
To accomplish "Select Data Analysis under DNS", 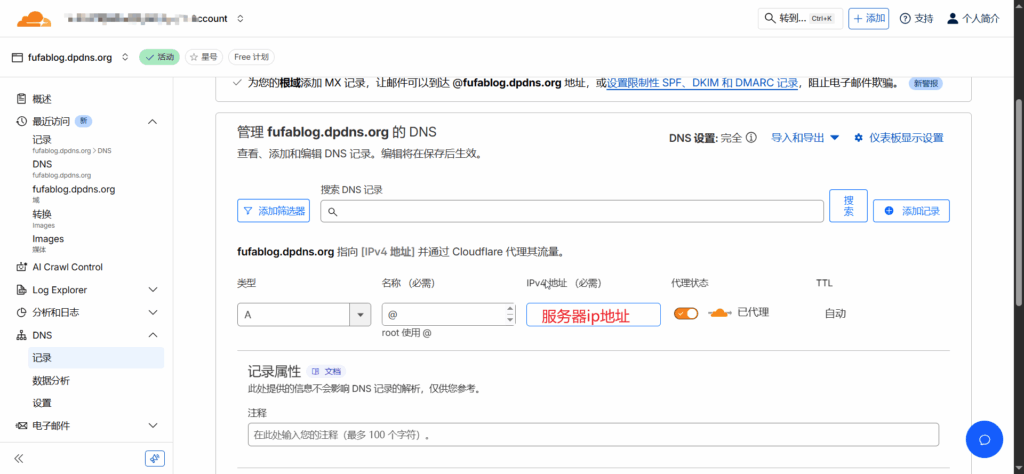I will click(x=51, y=380).
